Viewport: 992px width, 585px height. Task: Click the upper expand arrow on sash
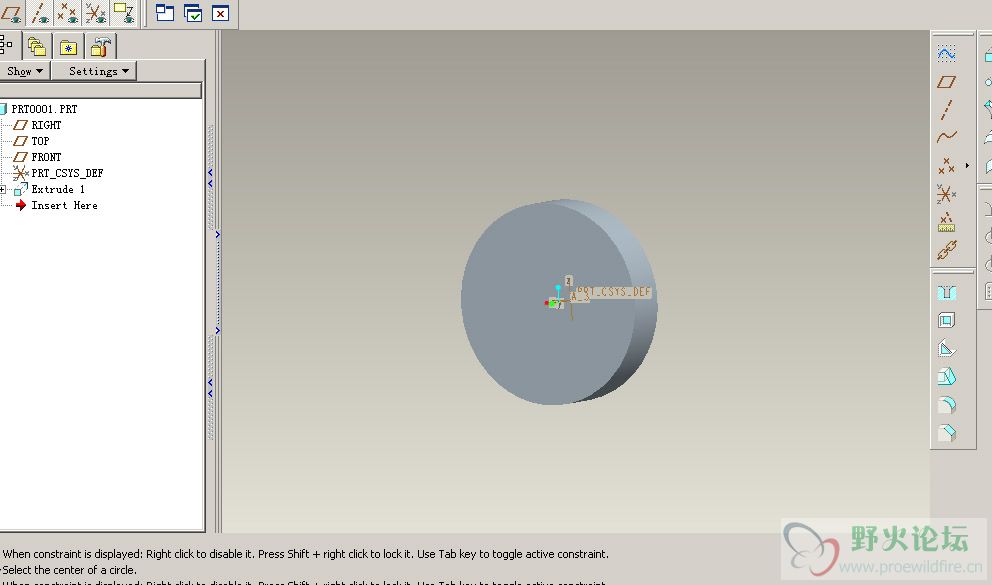click(218, 235)
